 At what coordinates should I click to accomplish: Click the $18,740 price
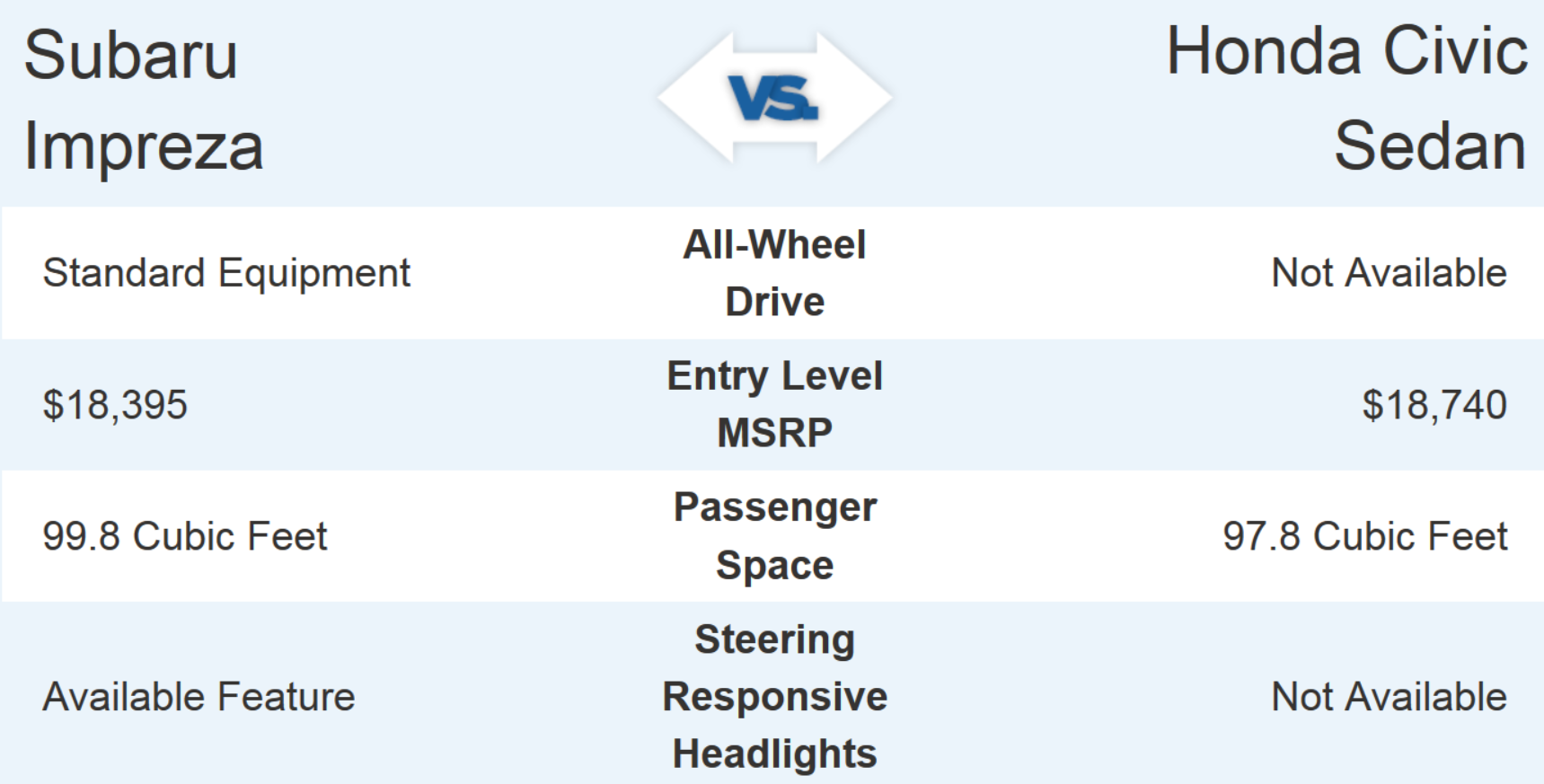point(1434,405)
